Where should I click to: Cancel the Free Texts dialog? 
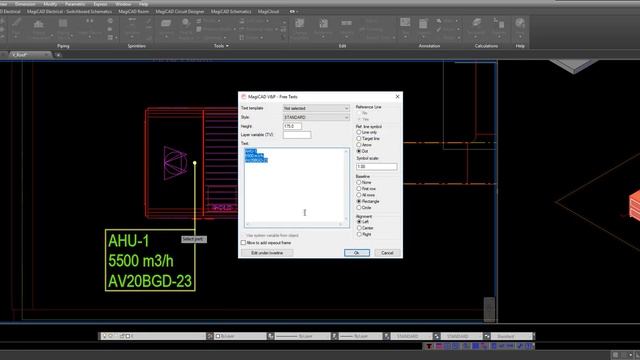coord(387,253)
